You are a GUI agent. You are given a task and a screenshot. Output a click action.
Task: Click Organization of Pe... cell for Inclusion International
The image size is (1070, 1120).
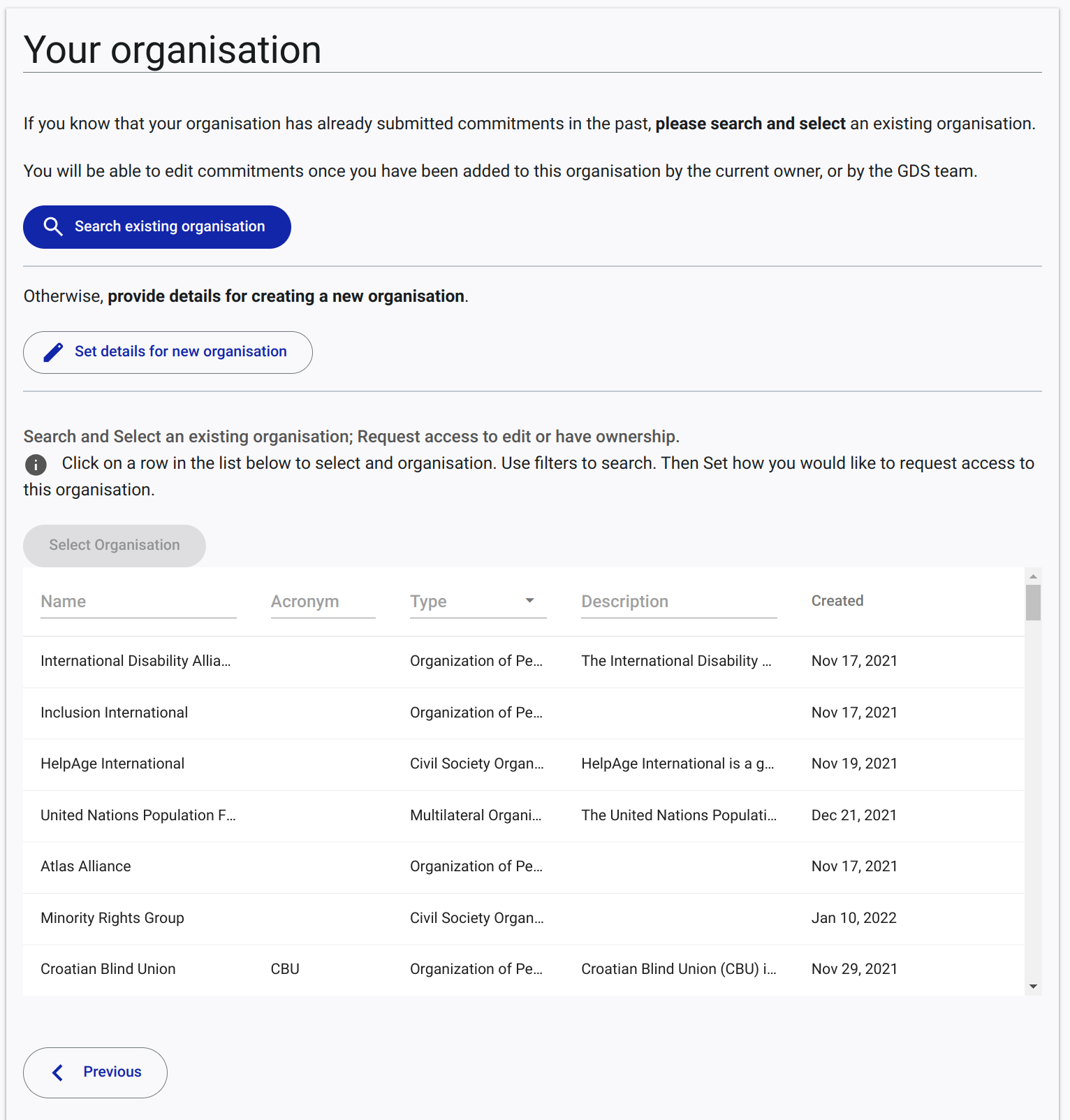pos(476,713)
